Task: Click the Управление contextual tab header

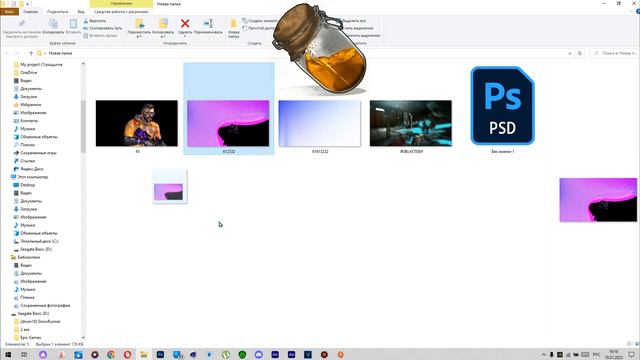Action: tap(121, 4)
